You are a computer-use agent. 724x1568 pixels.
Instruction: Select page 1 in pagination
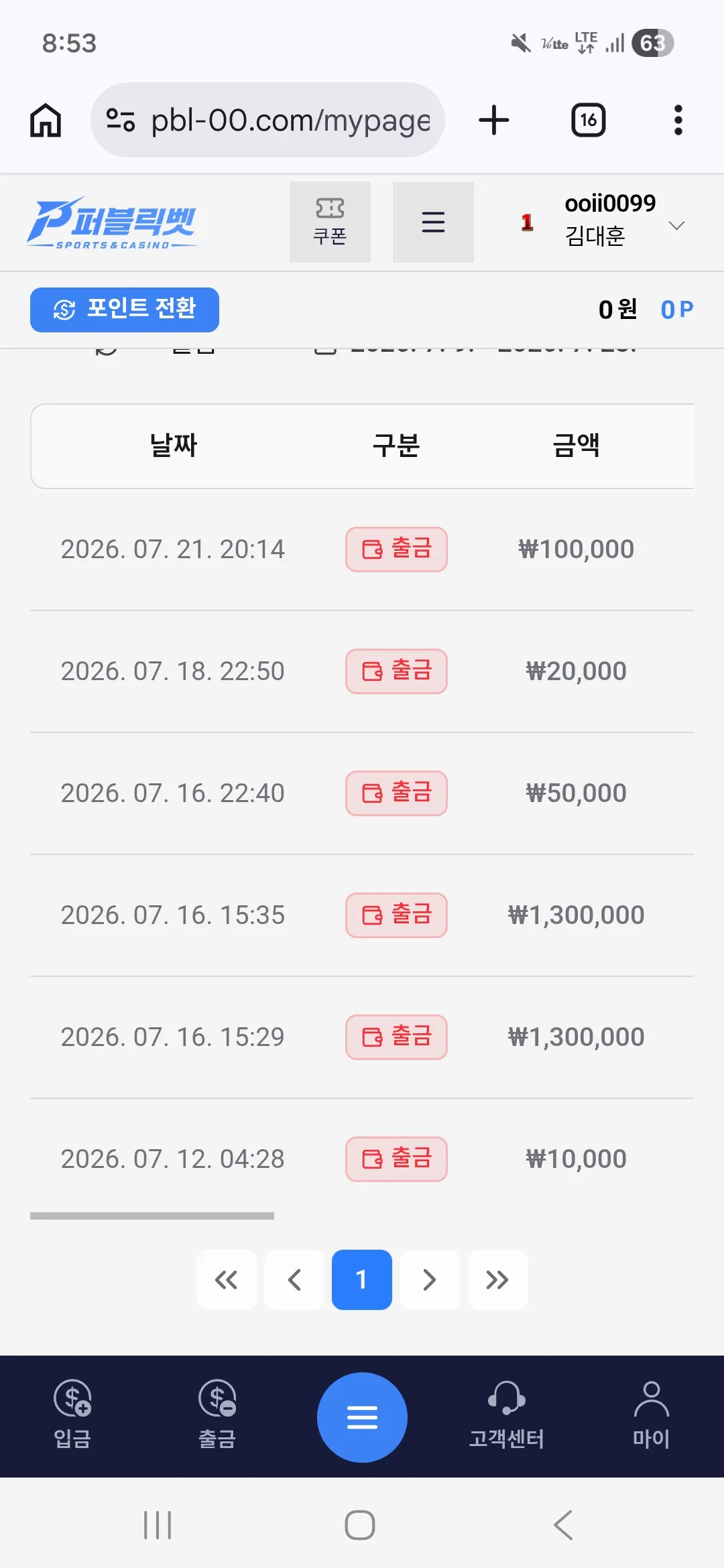(x=362, y=1280)
